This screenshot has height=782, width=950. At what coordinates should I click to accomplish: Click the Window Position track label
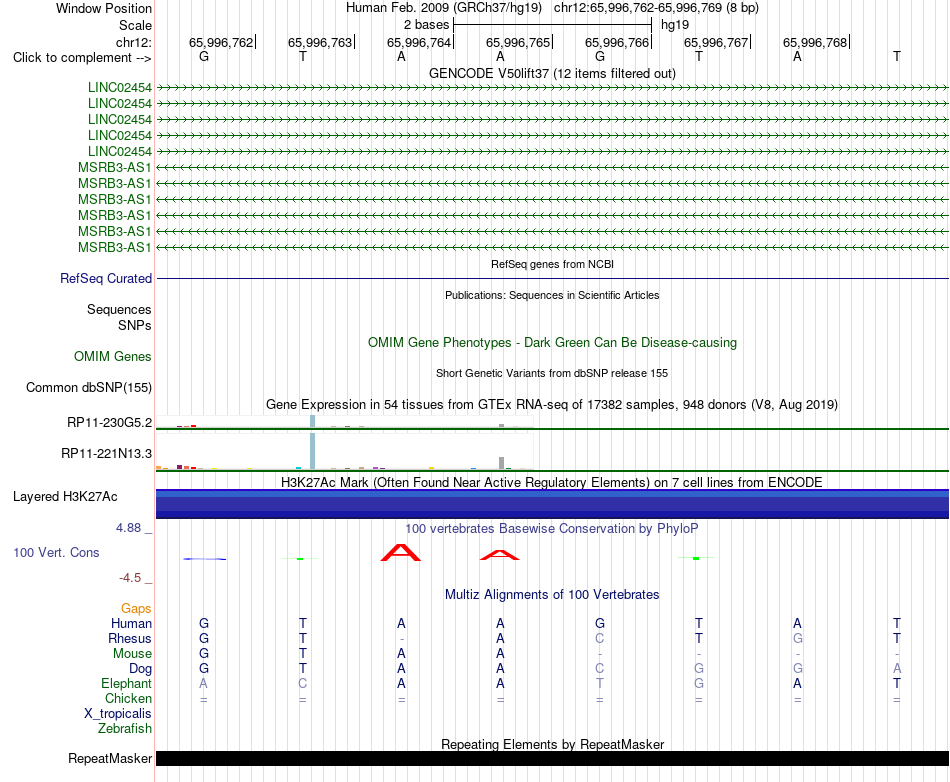pyautogui.click(x=104, y=8)
